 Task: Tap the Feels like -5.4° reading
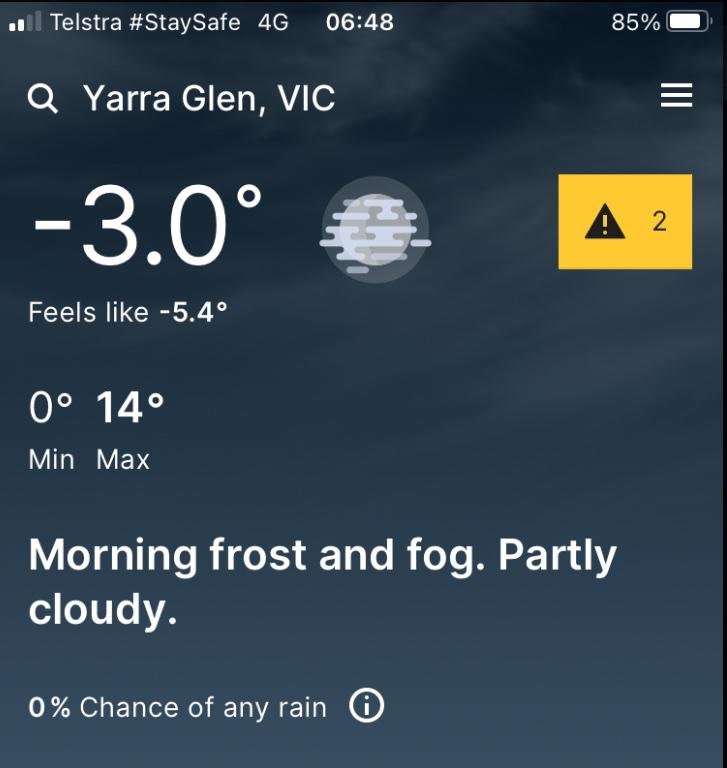tap(127, 312)
